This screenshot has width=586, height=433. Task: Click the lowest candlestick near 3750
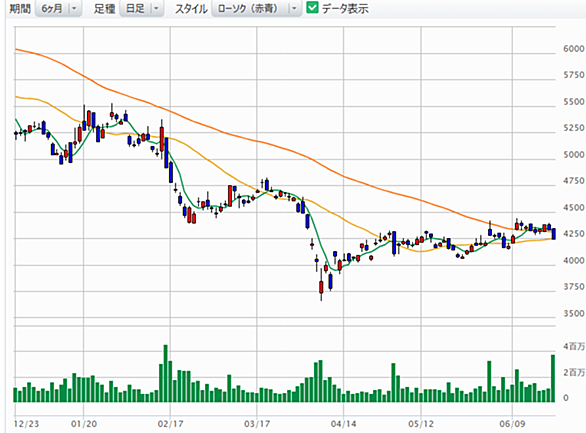(321, 287)
